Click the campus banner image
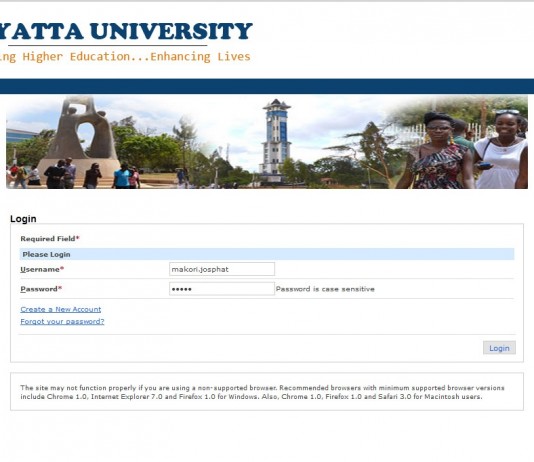The image size is (534, 462). [267, 142]
